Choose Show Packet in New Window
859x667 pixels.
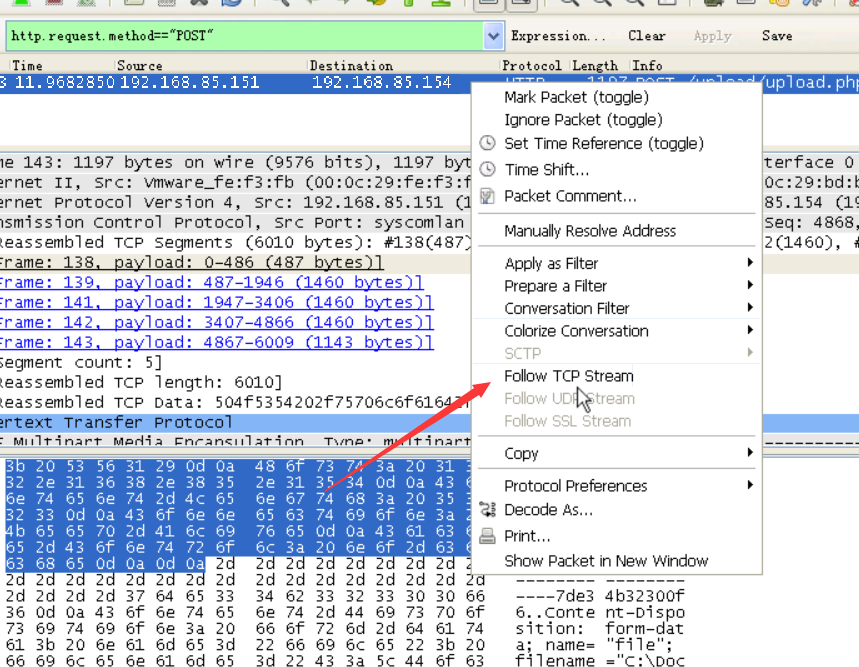click(x=606, y=561)
